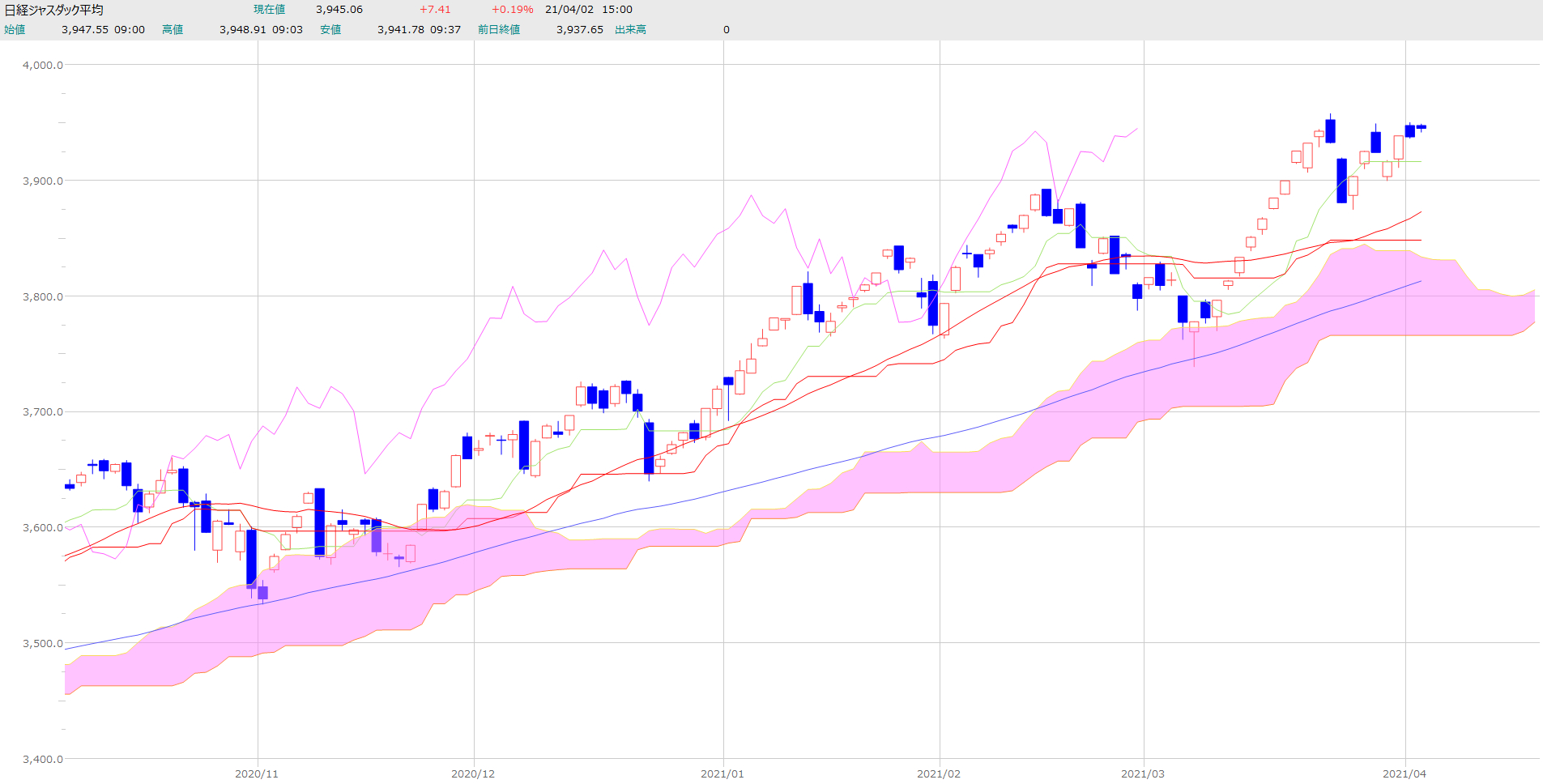This screenshot has height=784, width=1543.
Task: Select the 3,900.0 price axis label
Action: 43,181
